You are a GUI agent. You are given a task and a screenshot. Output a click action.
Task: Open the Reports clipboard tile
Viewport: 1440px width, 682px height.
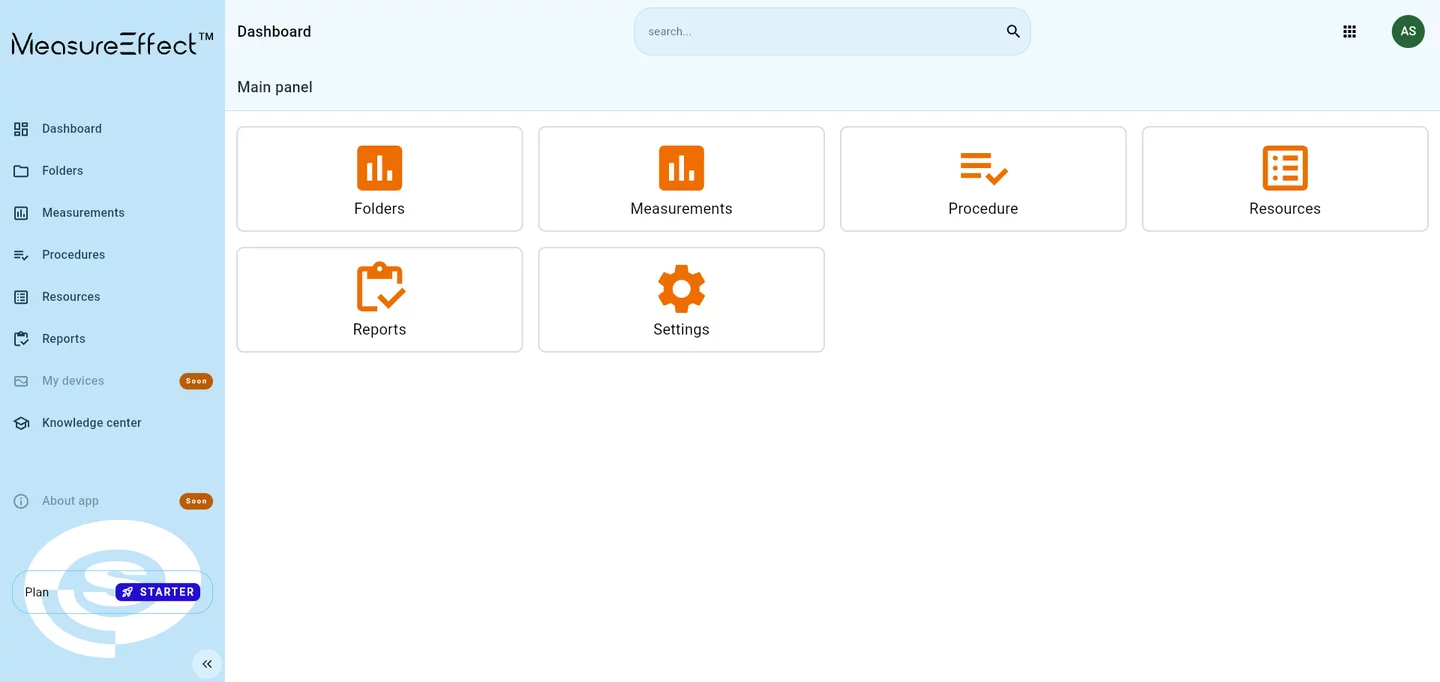coord(379,300)
